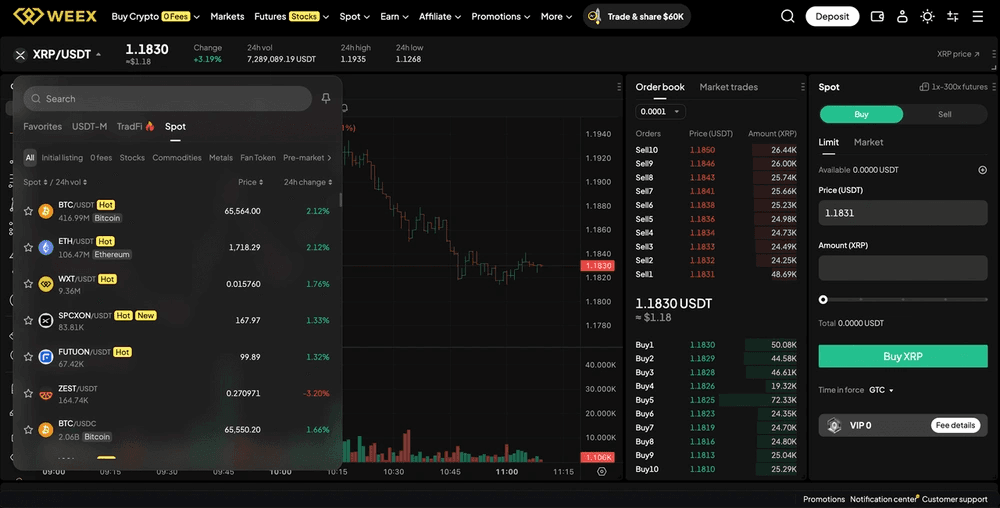Switch to the TradFi tab

[135, 126]
